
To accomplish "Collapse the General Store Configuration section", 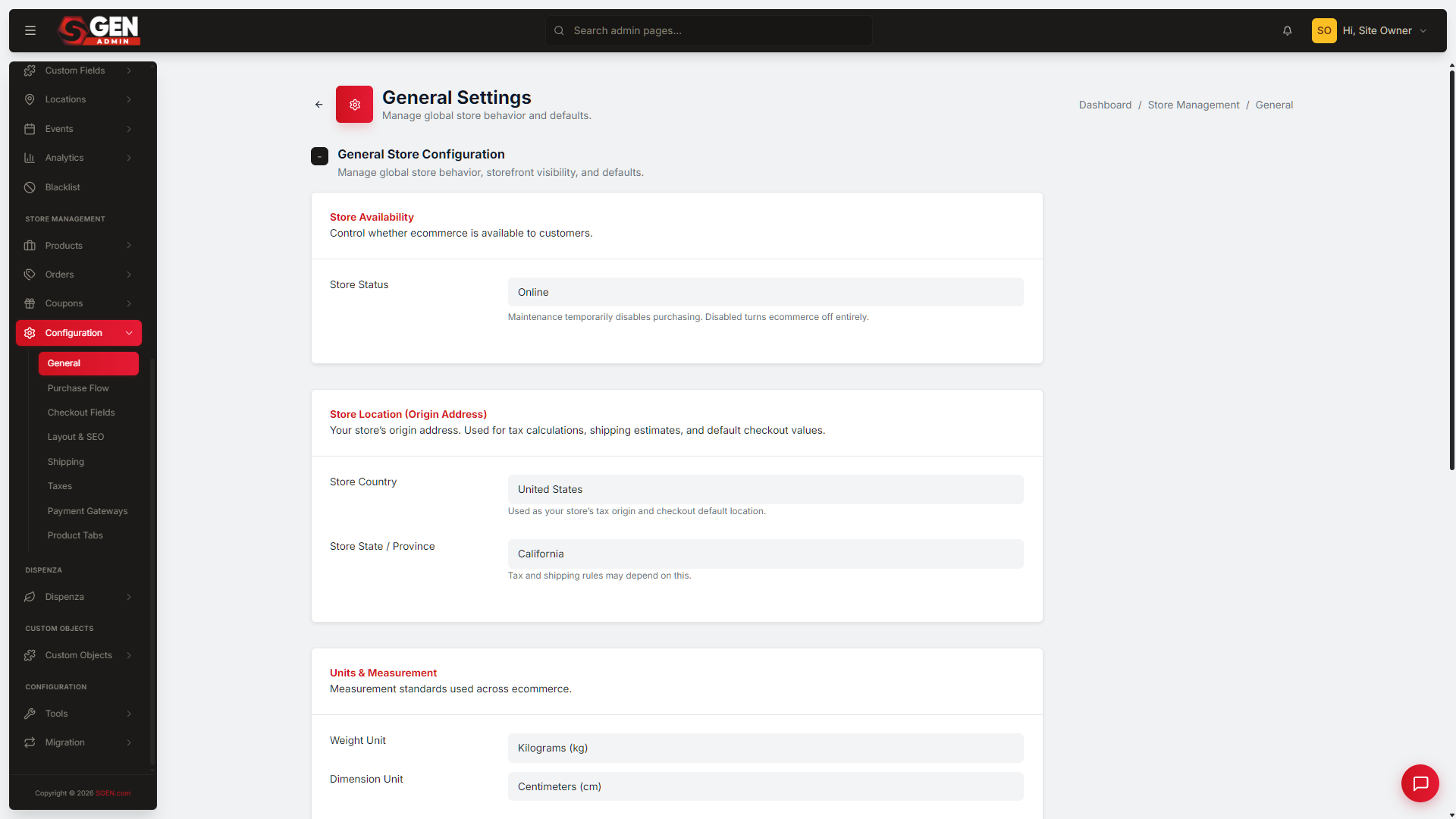I will pos(319,156).
